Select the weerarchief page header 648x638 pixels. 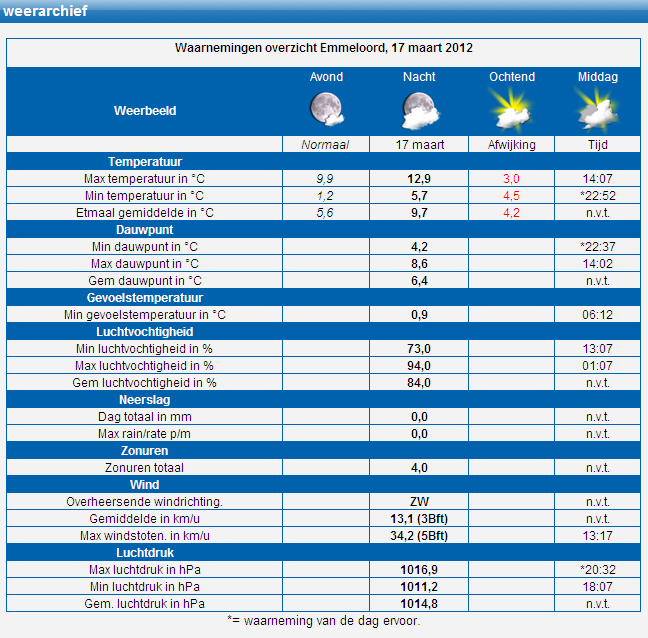pyautogui.click(x=45, y=11)
